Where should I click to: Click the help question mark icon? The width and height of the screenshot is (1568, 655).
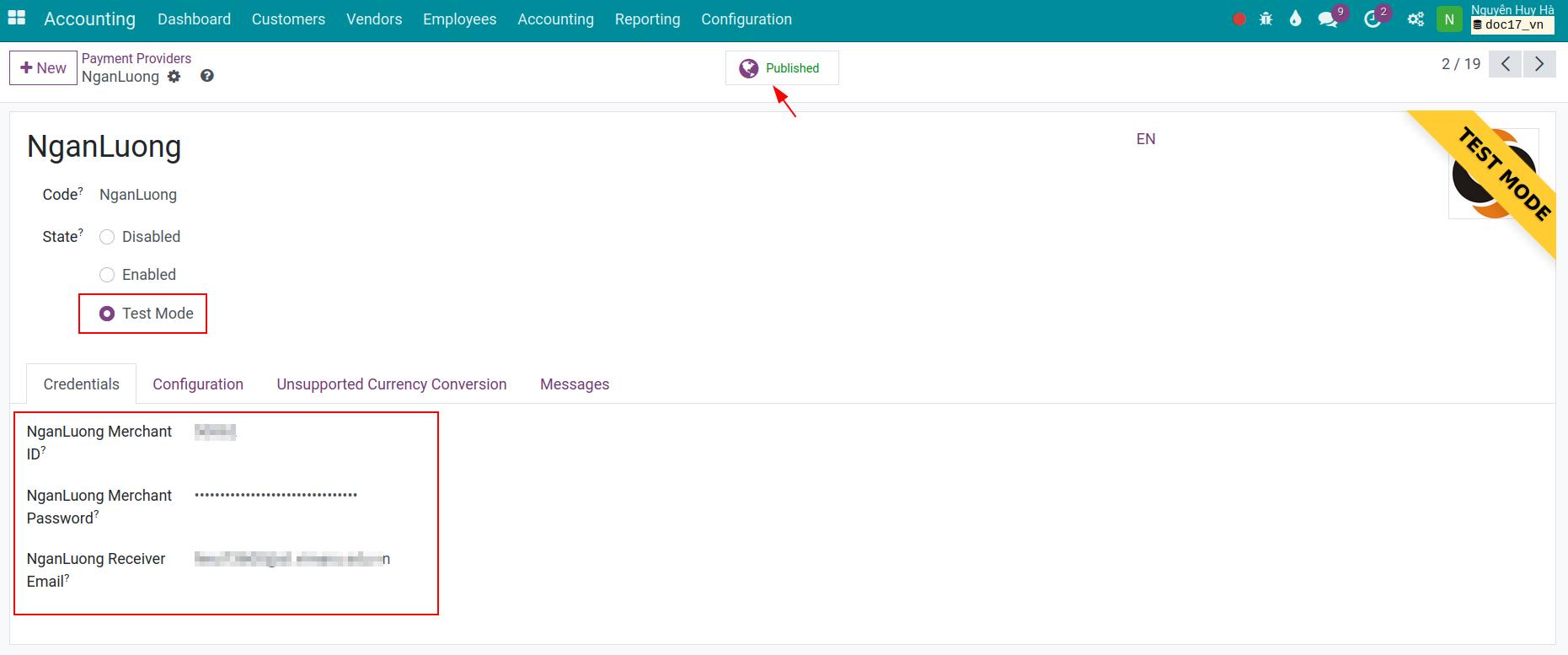coord(207,76)
